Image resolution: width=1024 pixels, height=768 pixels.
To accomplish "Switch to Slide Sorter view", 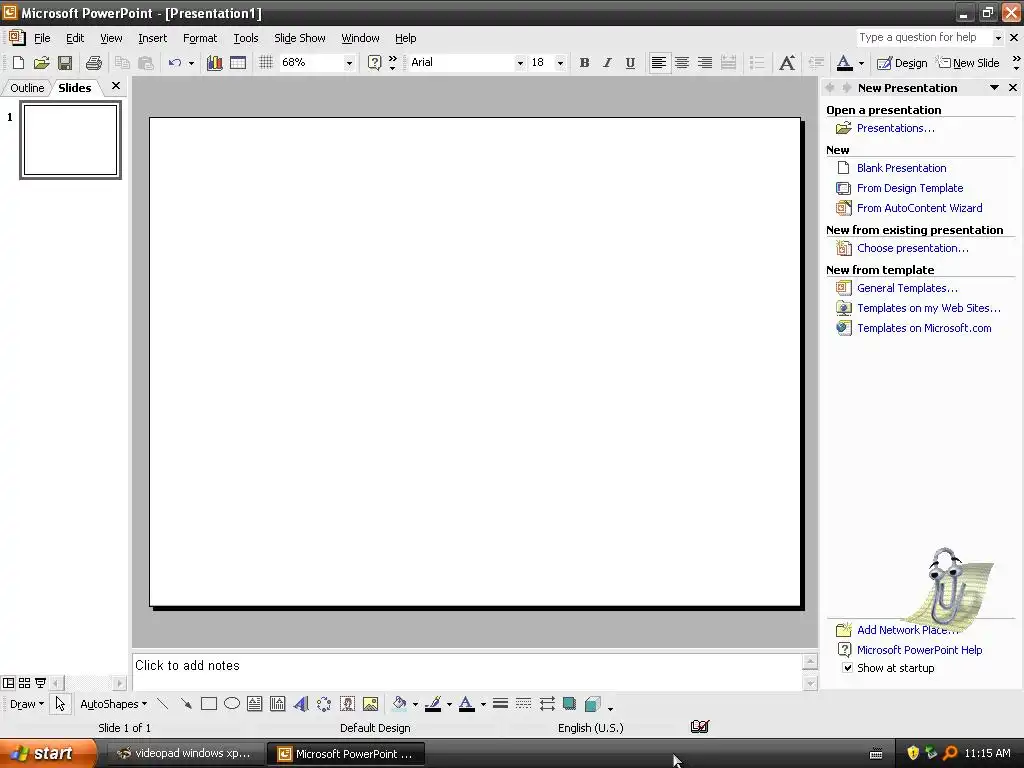I will point(24,683).
